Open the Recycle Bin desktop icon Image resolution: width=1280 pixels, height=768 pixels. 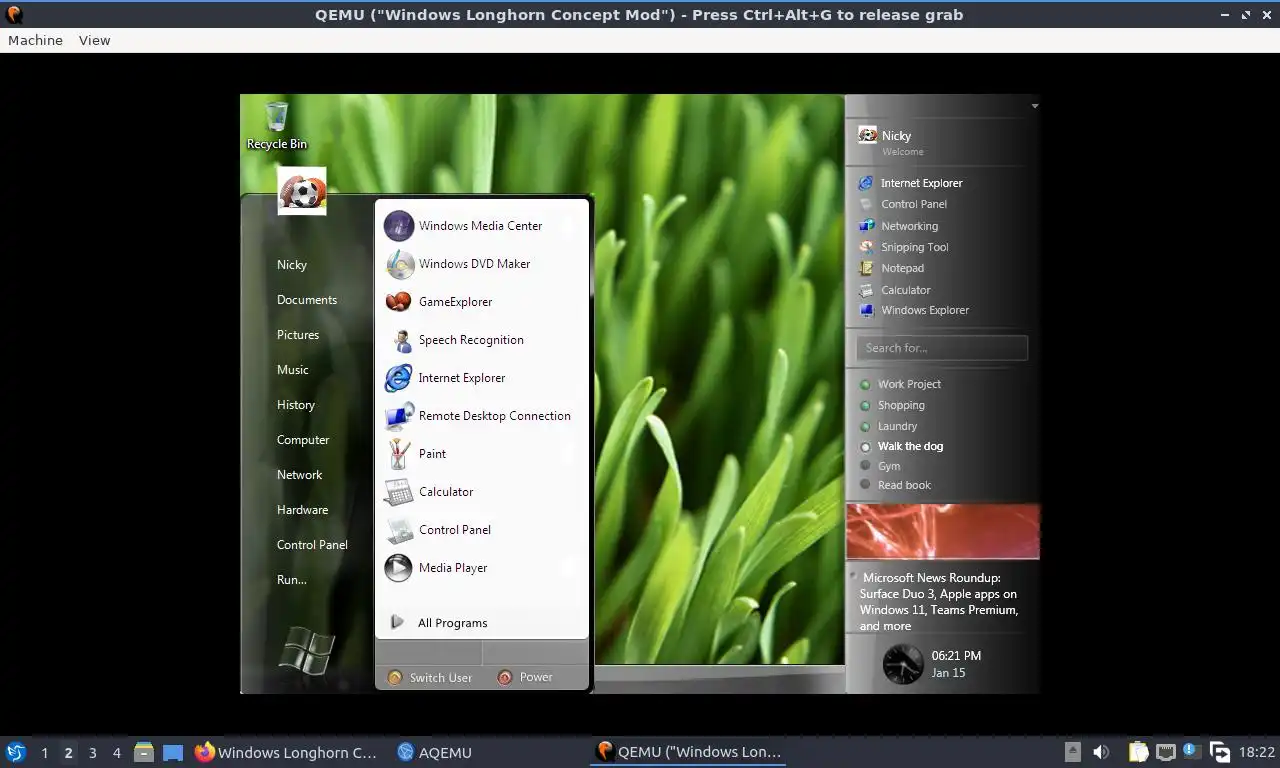click(277, 125)
